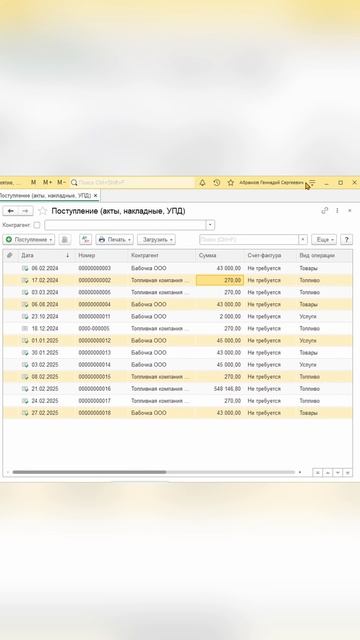This screenshot has height=640, width=360.
Task: Select the number cell 00000000015
Action: 94,377
